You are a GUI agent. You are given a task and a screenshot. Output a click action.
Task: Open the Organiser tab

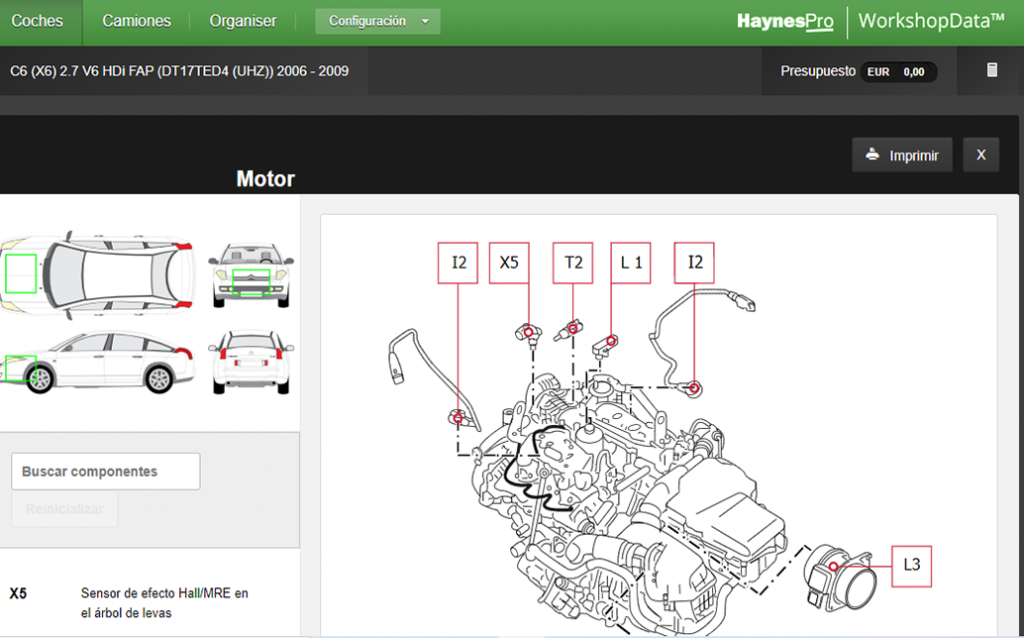point(243,21)
